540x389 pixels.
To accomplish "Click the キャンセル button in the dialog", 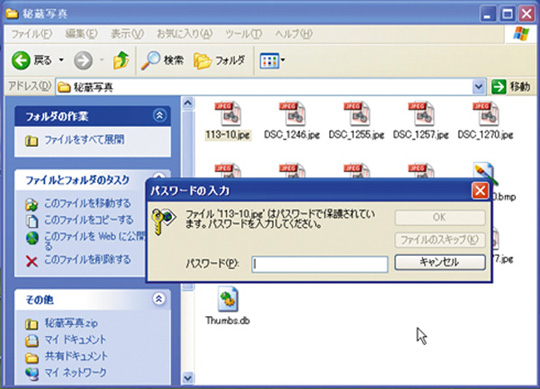I will pos(440,262).
